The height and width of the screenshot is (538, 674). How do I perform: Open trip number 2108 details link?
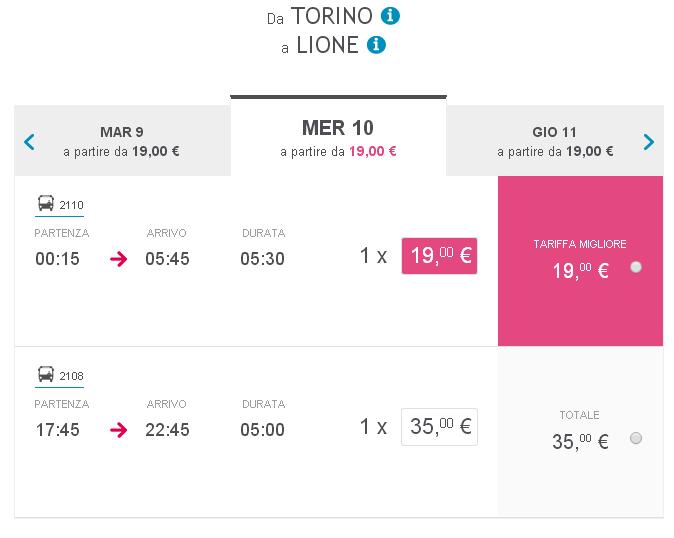click(x=71, y=376)
